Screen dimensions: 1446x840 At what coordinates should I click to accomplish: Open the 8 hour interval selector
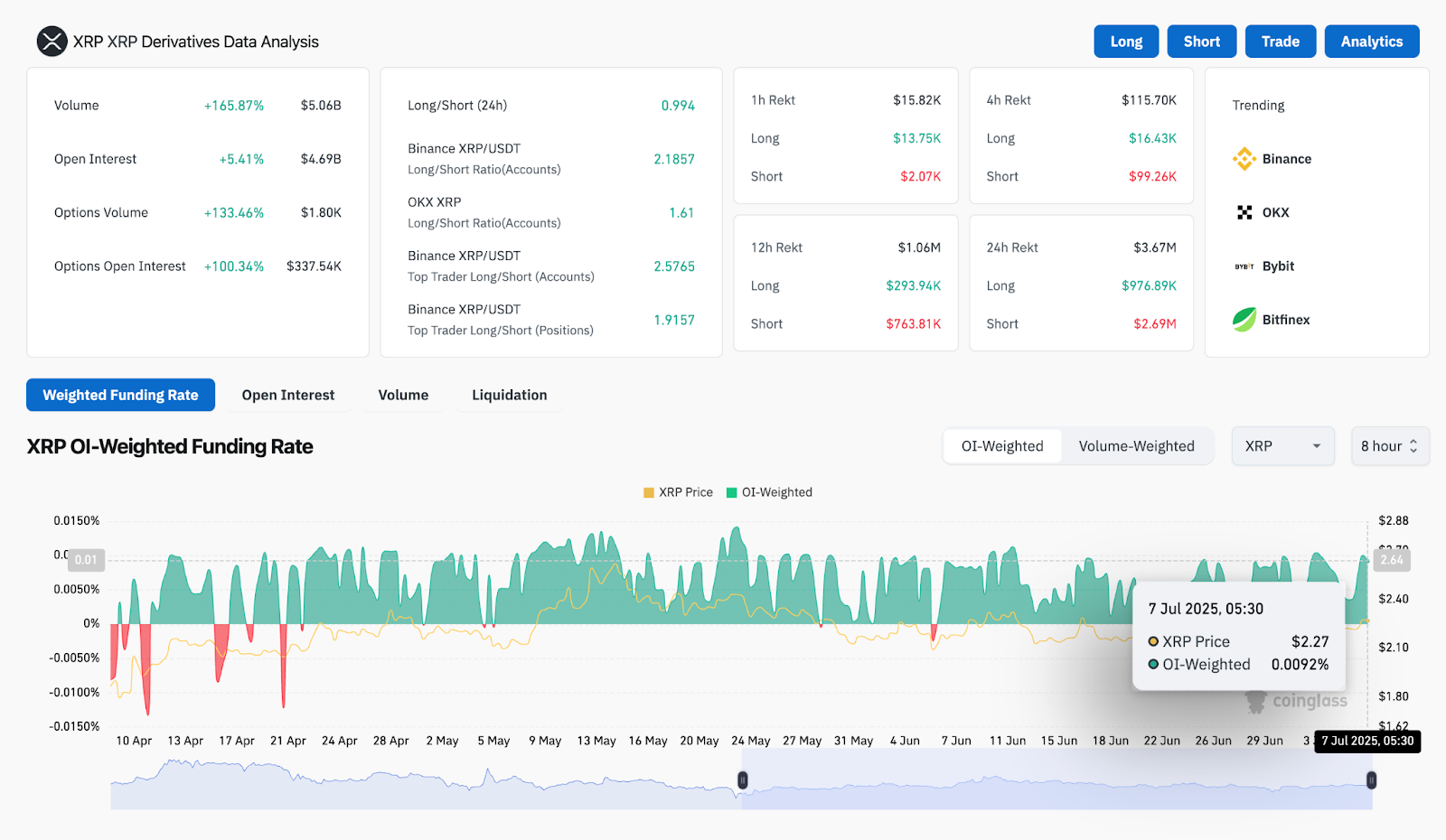click(1389, 446)
